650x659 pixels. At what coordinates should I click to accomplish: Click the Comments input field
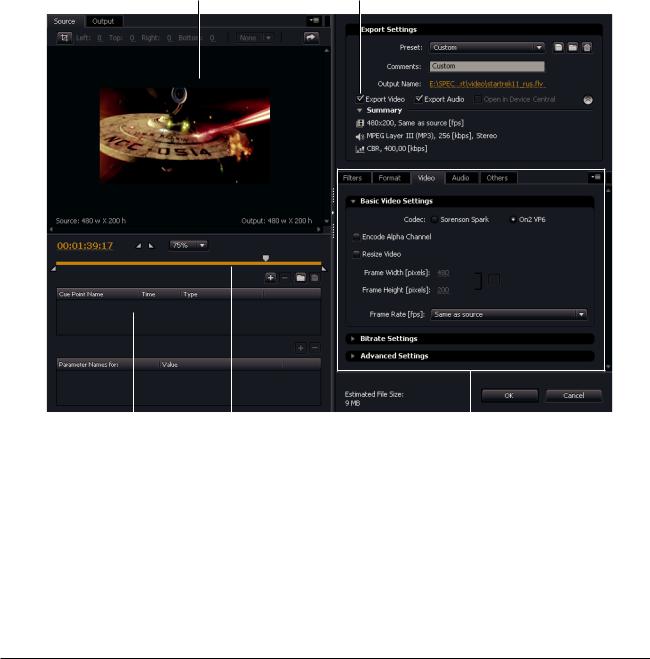tap(487, 66)
